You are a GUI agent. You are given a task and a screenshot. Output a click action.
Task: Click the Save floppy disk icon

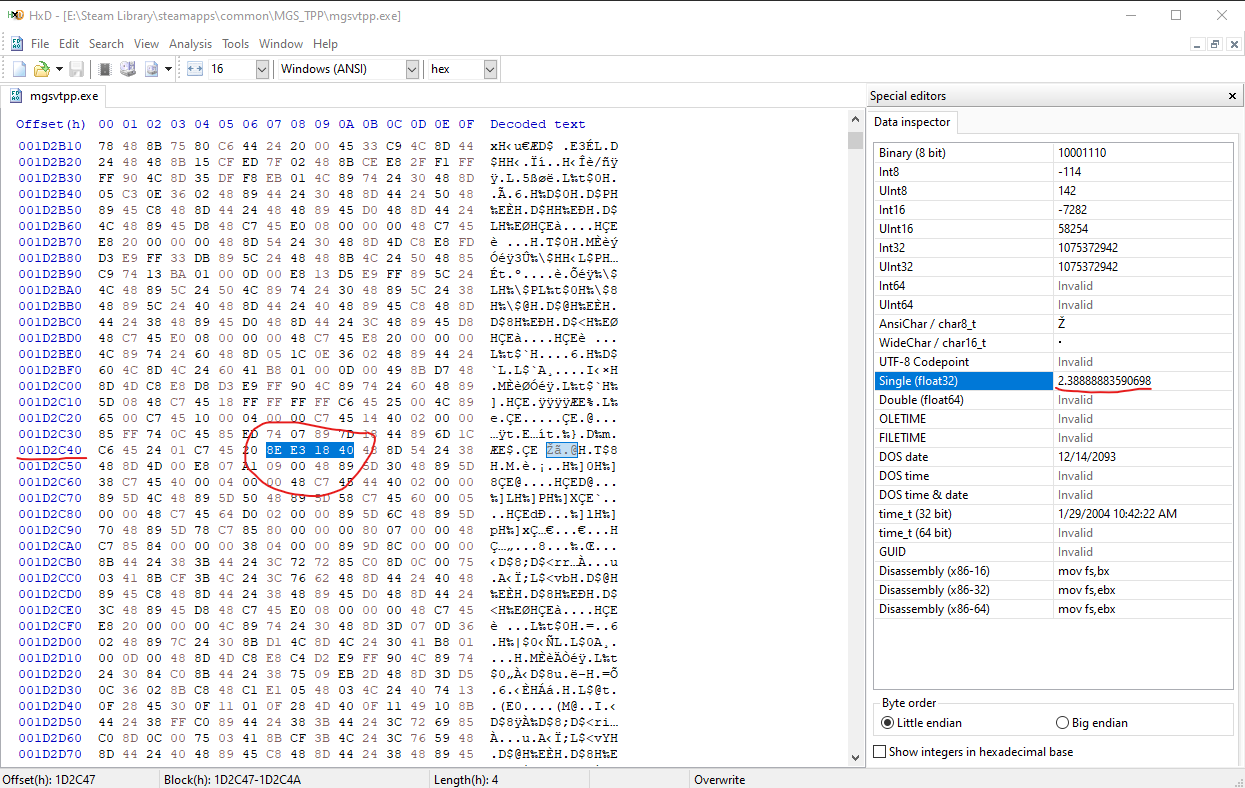coord(77,69)
